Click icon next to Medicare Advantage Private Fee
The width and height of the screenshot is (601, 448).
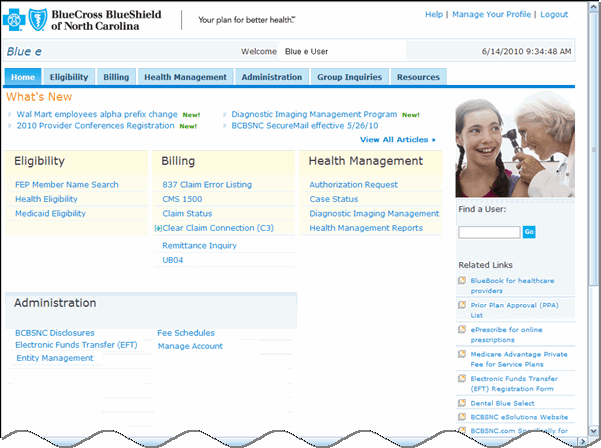pos(461,354)
